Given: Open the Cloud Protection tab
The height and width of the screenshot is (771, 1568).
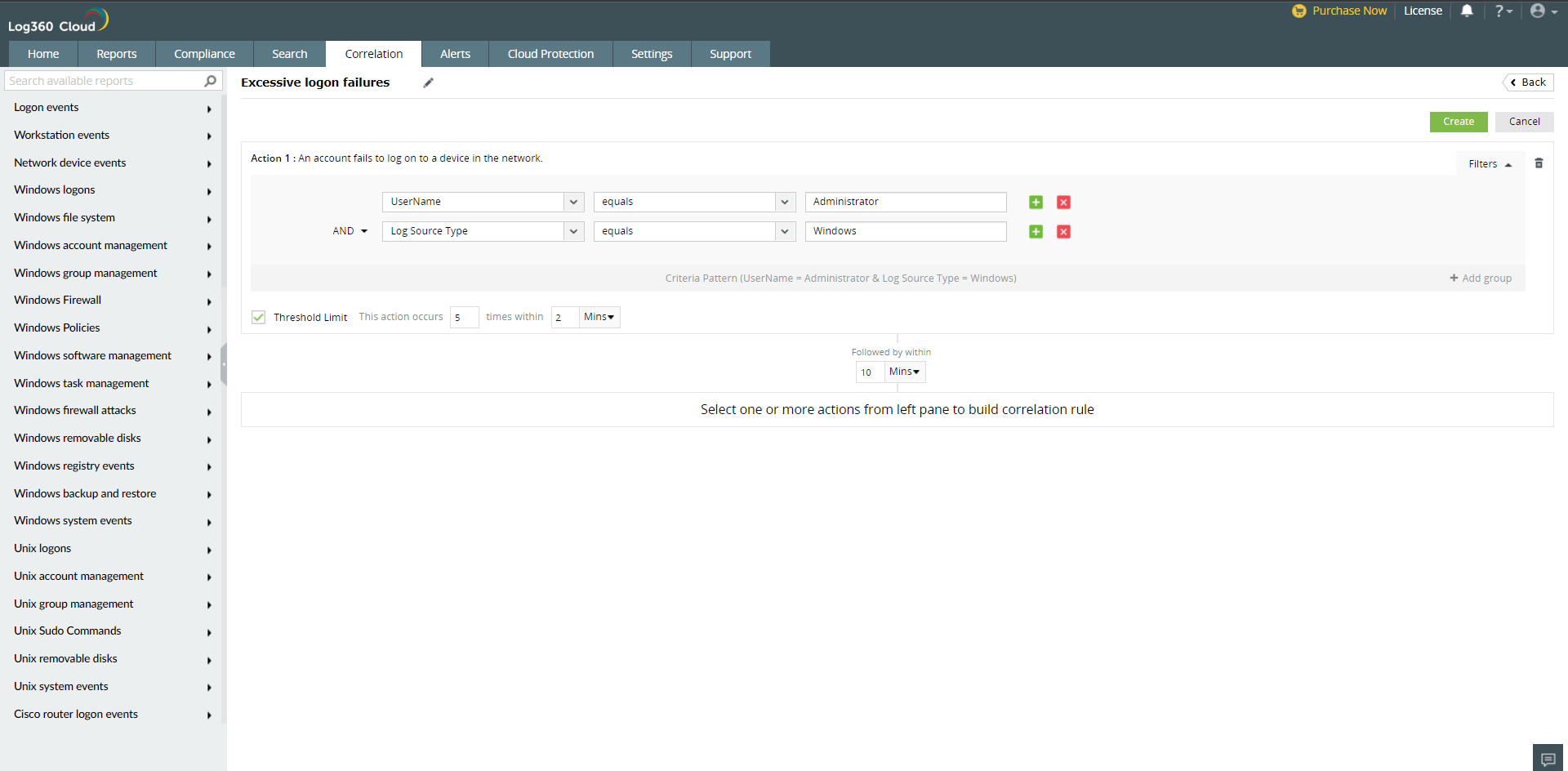Looking at the screenshot, I should tap(550, 54).
